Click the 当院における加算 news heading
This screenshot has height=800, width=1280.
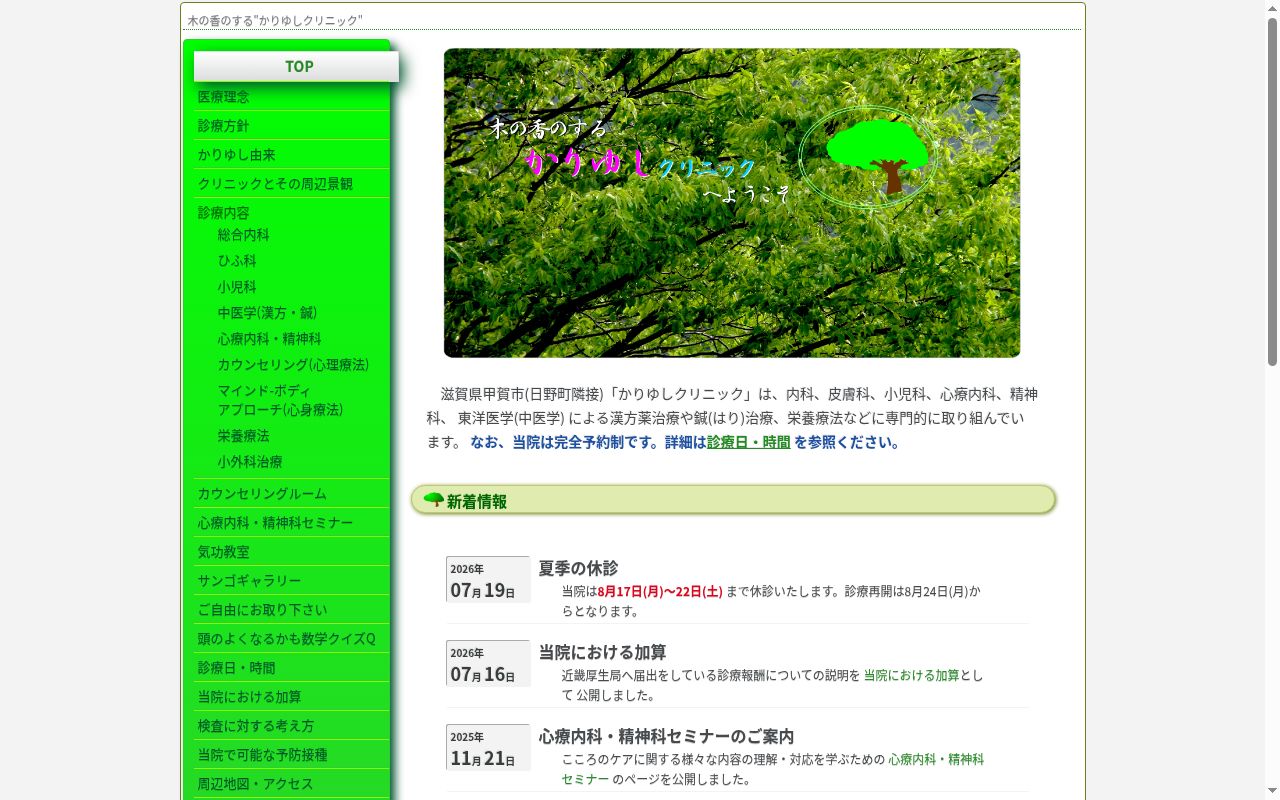click(602, 652)
